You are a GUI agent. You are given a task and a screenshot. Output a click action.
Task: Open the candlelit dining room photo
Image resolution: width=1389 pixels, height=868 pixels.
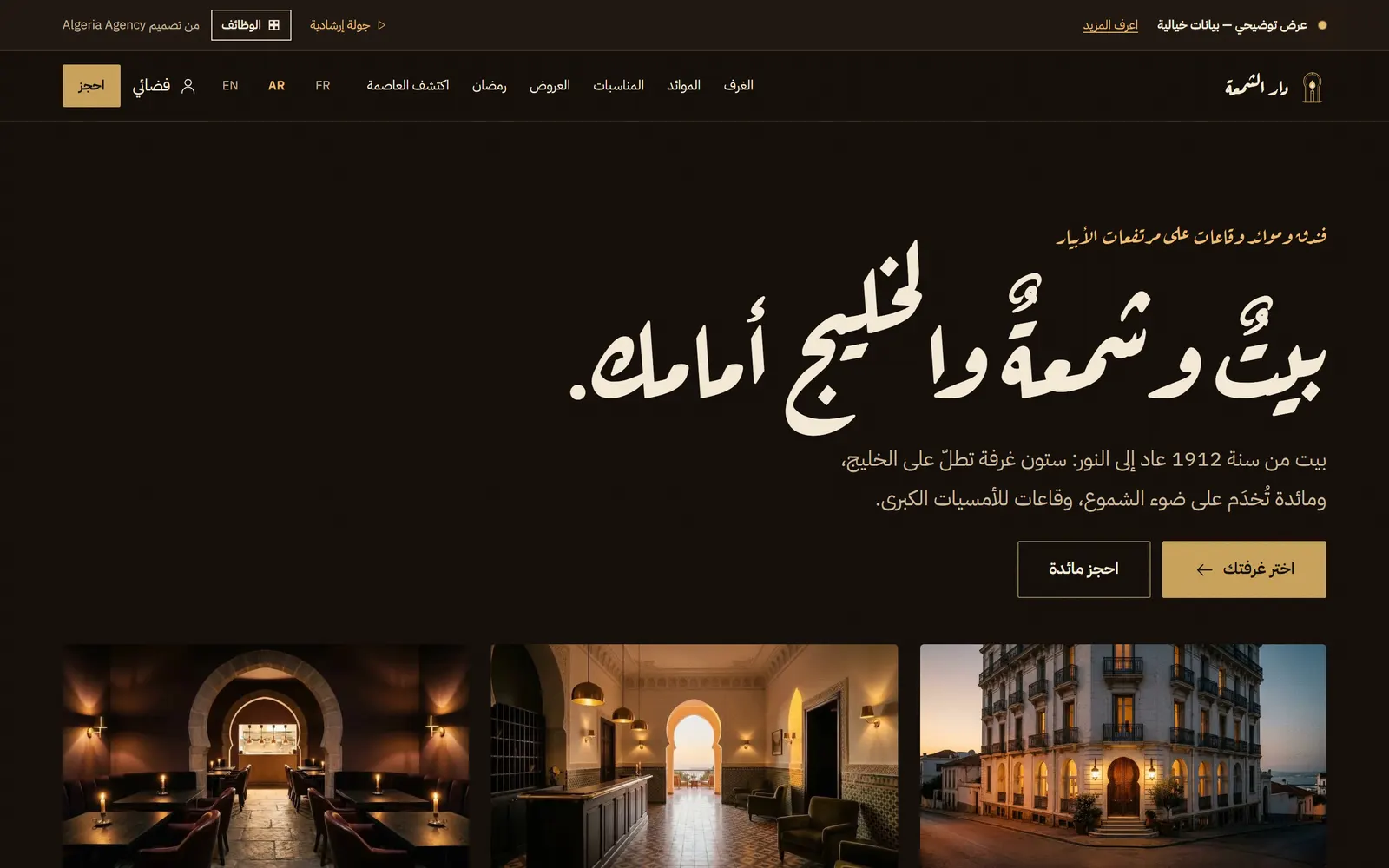(x=266, y=756)
